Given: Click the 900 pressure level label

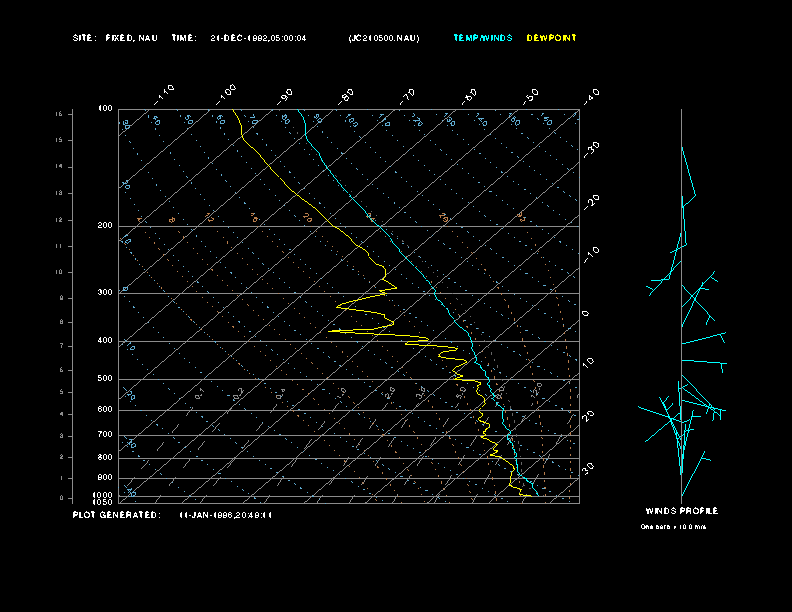Looking at the screenshot, I should [105, 477].
